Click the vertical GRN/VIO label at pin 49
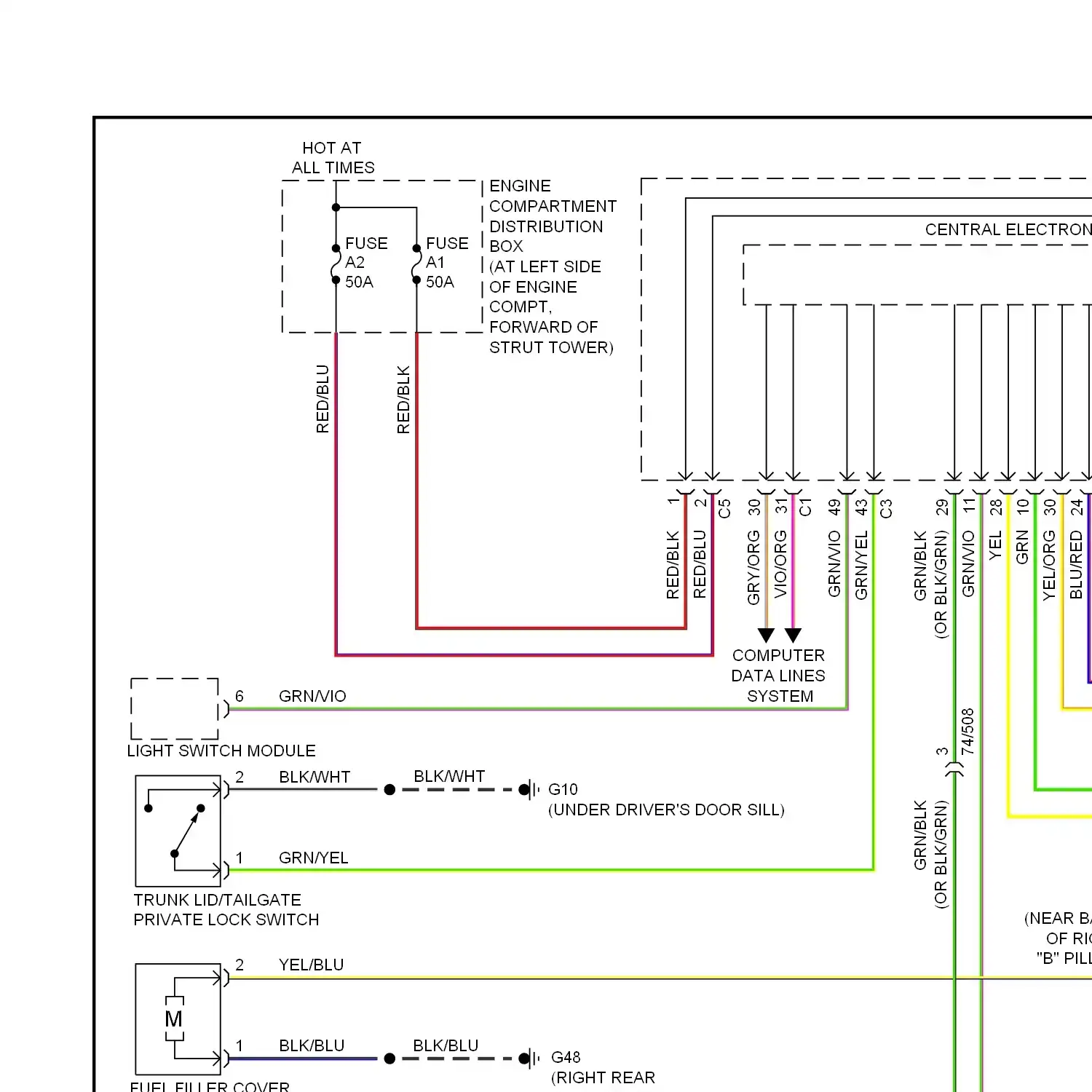The height and width of the screenshot is (1092, 1092). point(834,564)
